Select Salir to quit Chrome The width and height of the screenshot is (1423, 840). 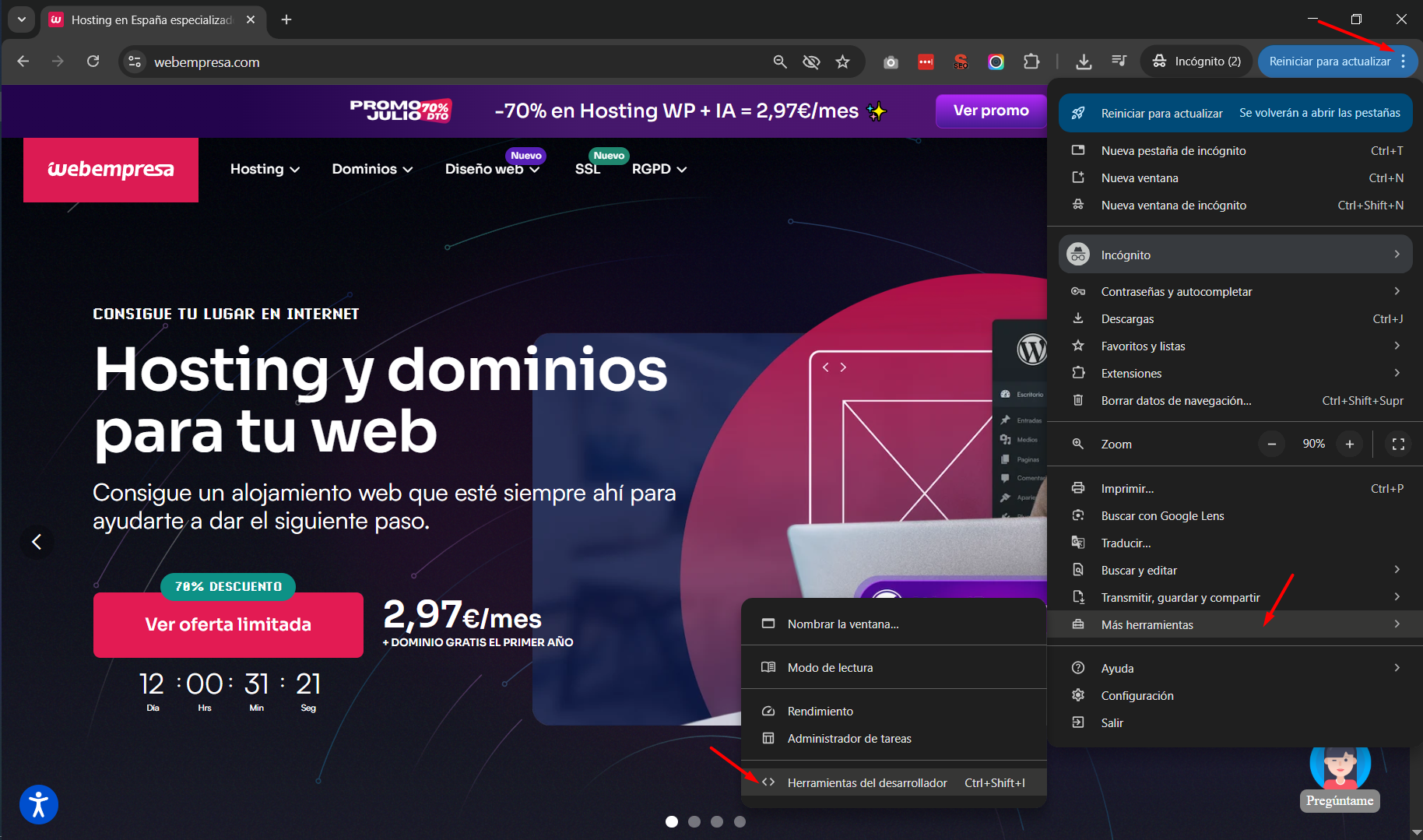[1235, 722]
